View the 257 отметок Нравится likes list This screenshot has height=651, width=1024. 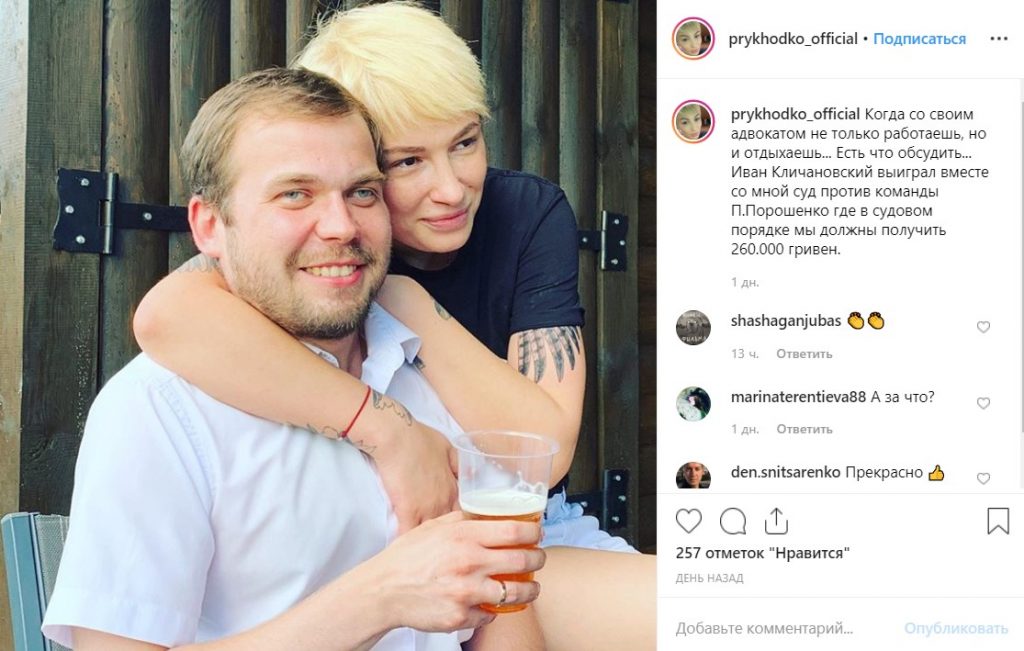(x=762, y=553)
